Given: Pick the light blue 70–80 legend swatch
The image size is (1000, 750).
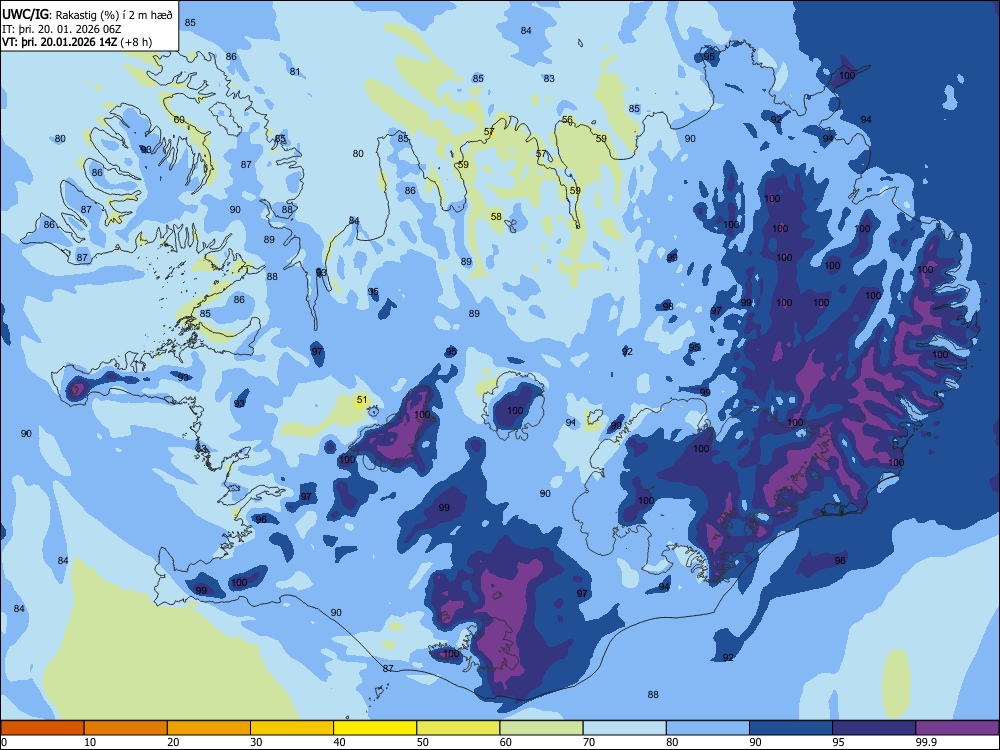Looking at the screenshot, I should pyautogui.click(x=624, y=728).
